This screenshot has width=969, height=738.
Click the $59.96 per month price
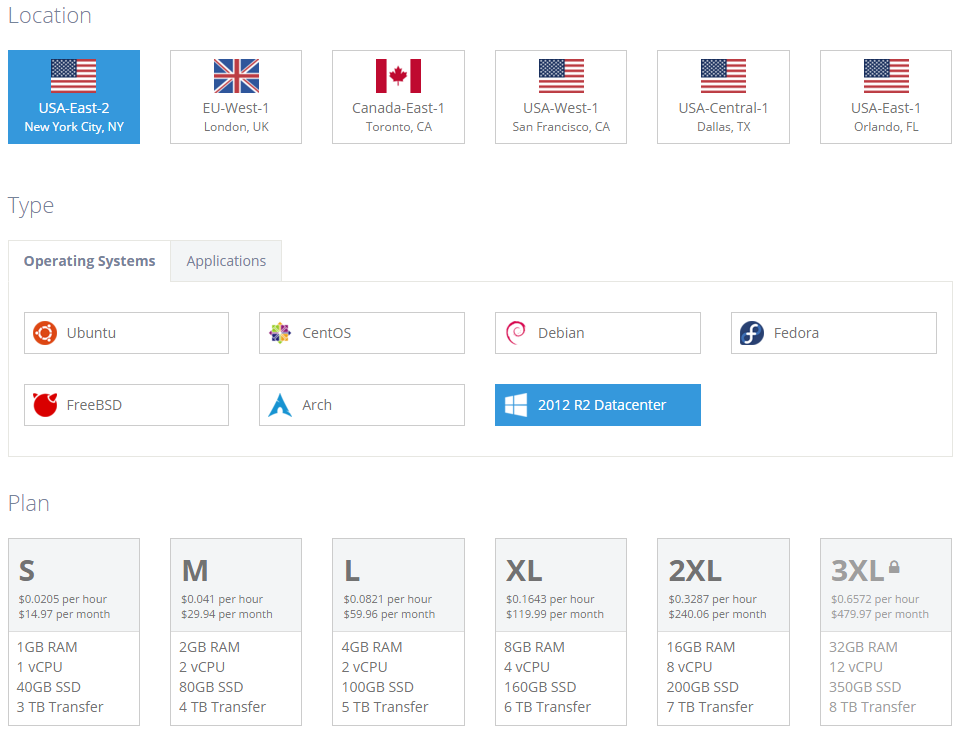click(389, 614)
